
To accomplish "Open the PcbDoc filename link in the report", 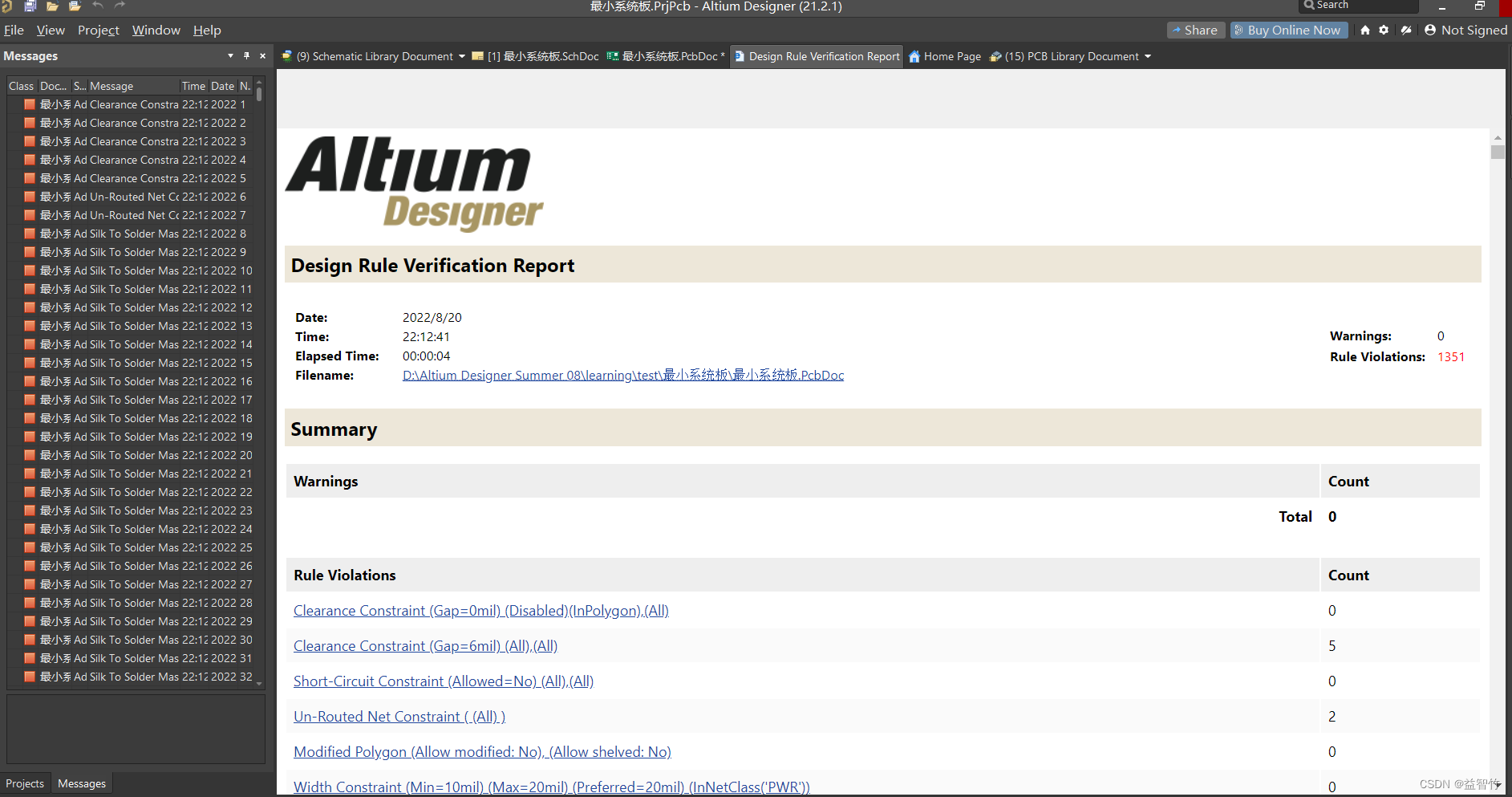I will pos(623,375).
